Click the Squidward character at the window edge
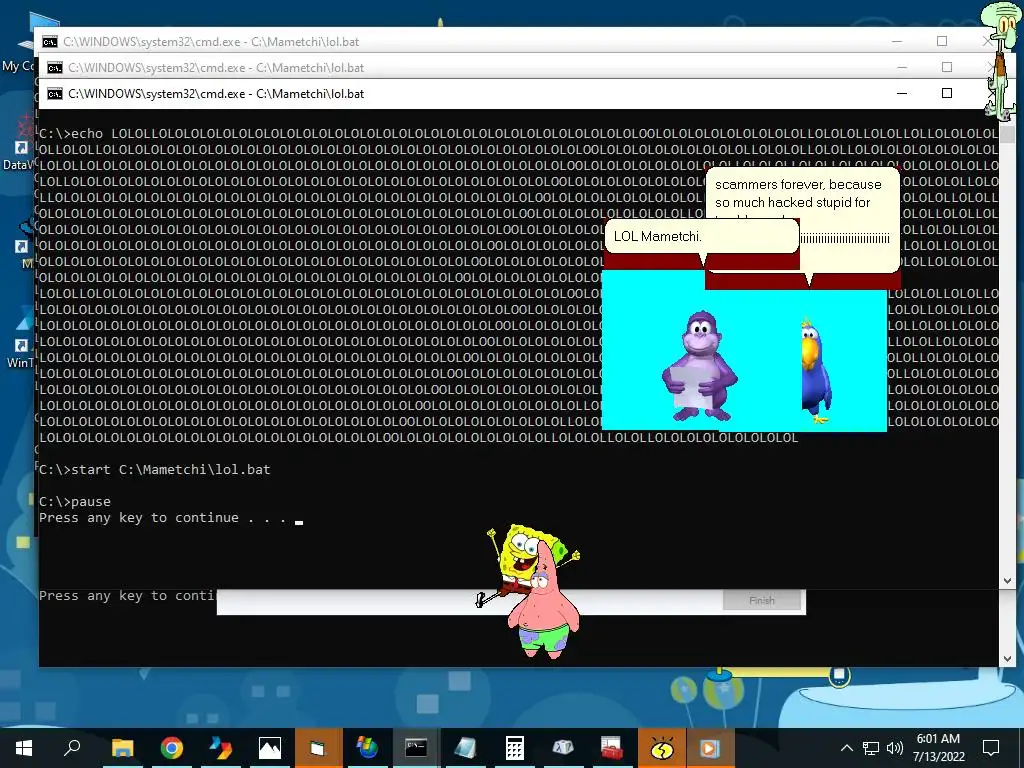 tap(1002, 62)
